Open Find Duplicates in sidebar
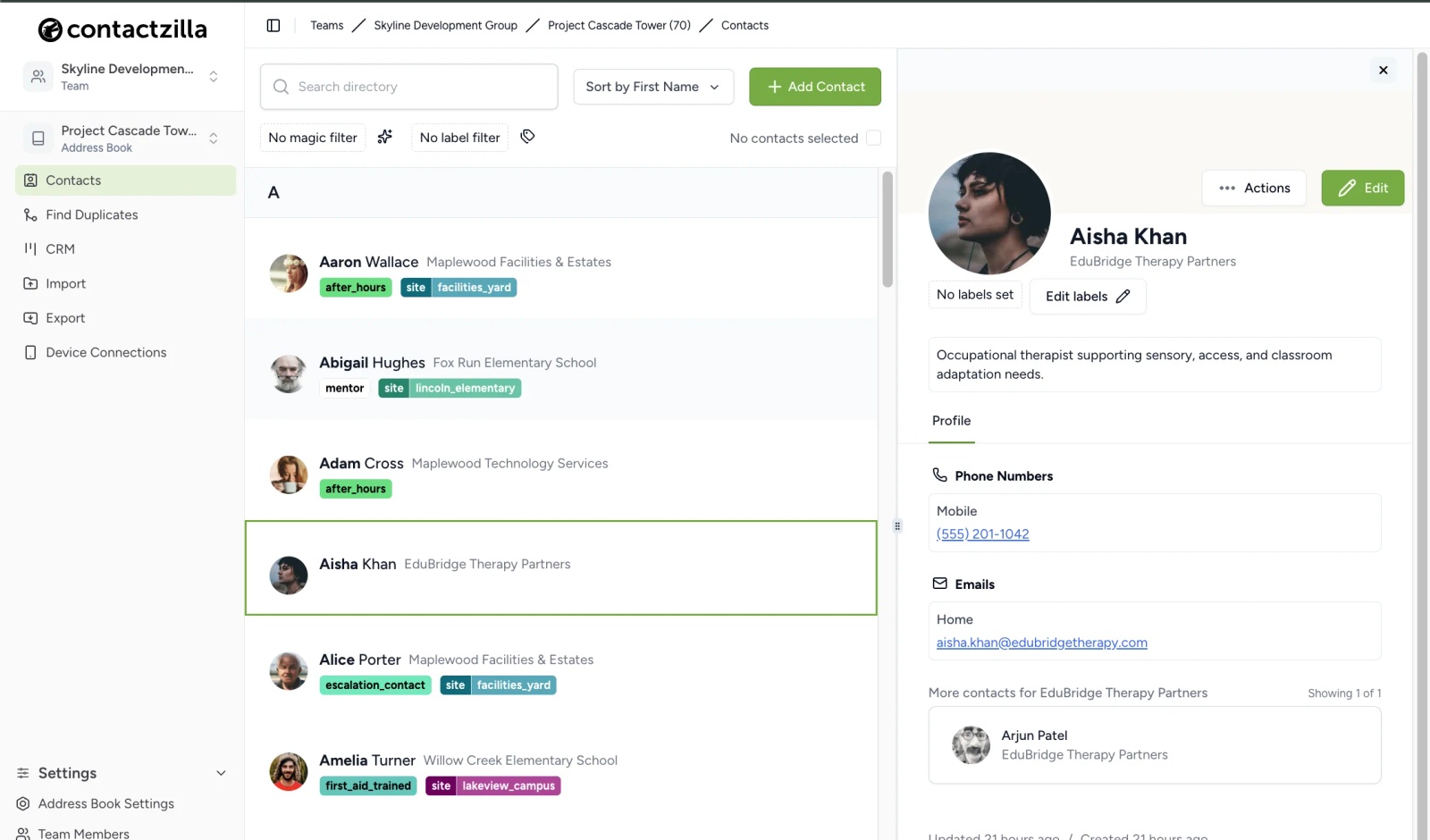 pos(125,214)
